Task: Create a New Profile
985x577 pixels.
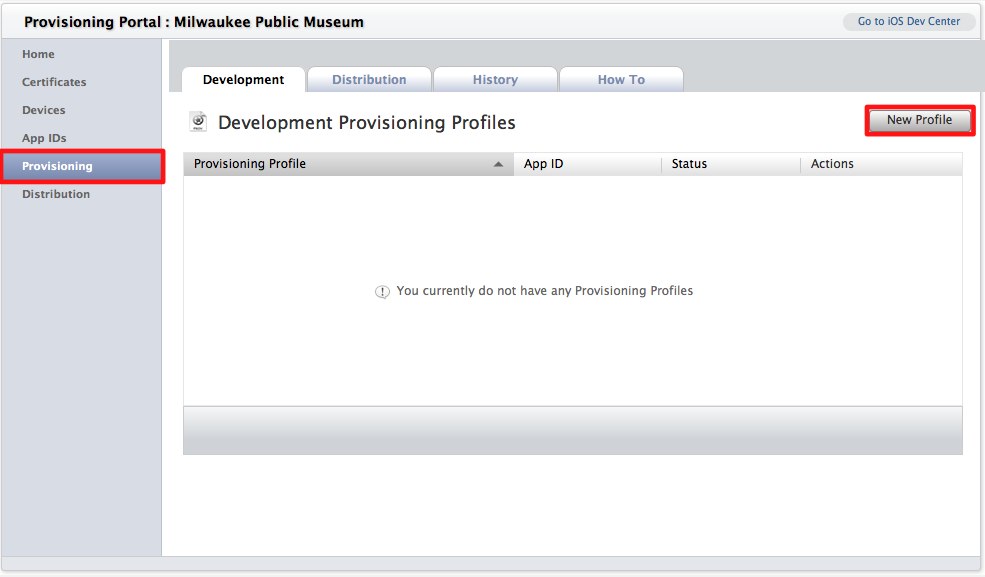Action: tap(920, 120)
